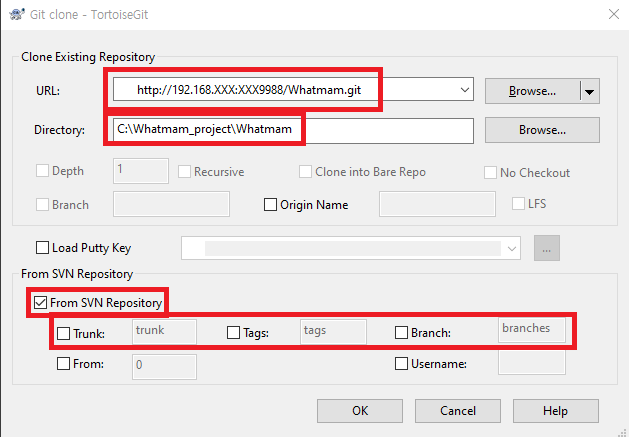The width and height of the screenshot is (629, 437).
Task: Click the Origin Name text field
Action: (x=437, y=204)
